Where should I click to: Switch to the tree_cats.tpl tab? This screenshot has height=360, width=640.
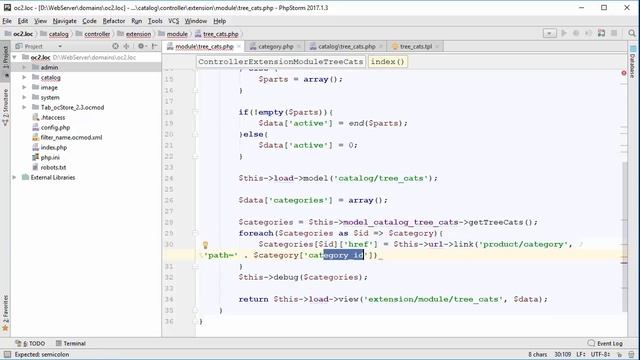(416, 47)
